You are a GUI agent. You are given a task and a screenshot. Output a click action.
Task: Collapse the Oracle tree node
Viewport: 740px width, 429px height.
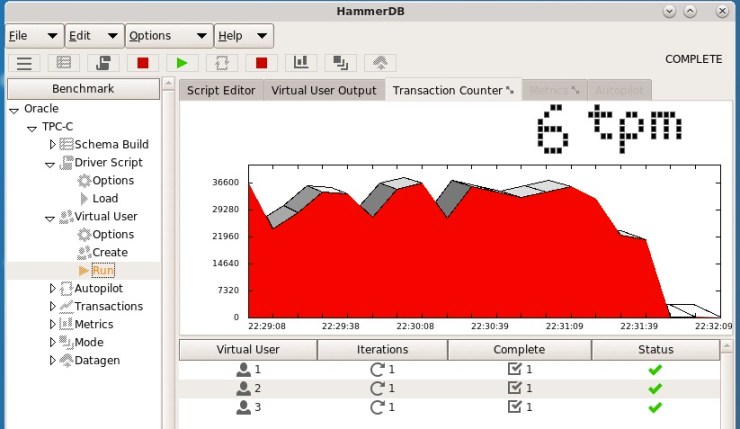pos(14,110)
